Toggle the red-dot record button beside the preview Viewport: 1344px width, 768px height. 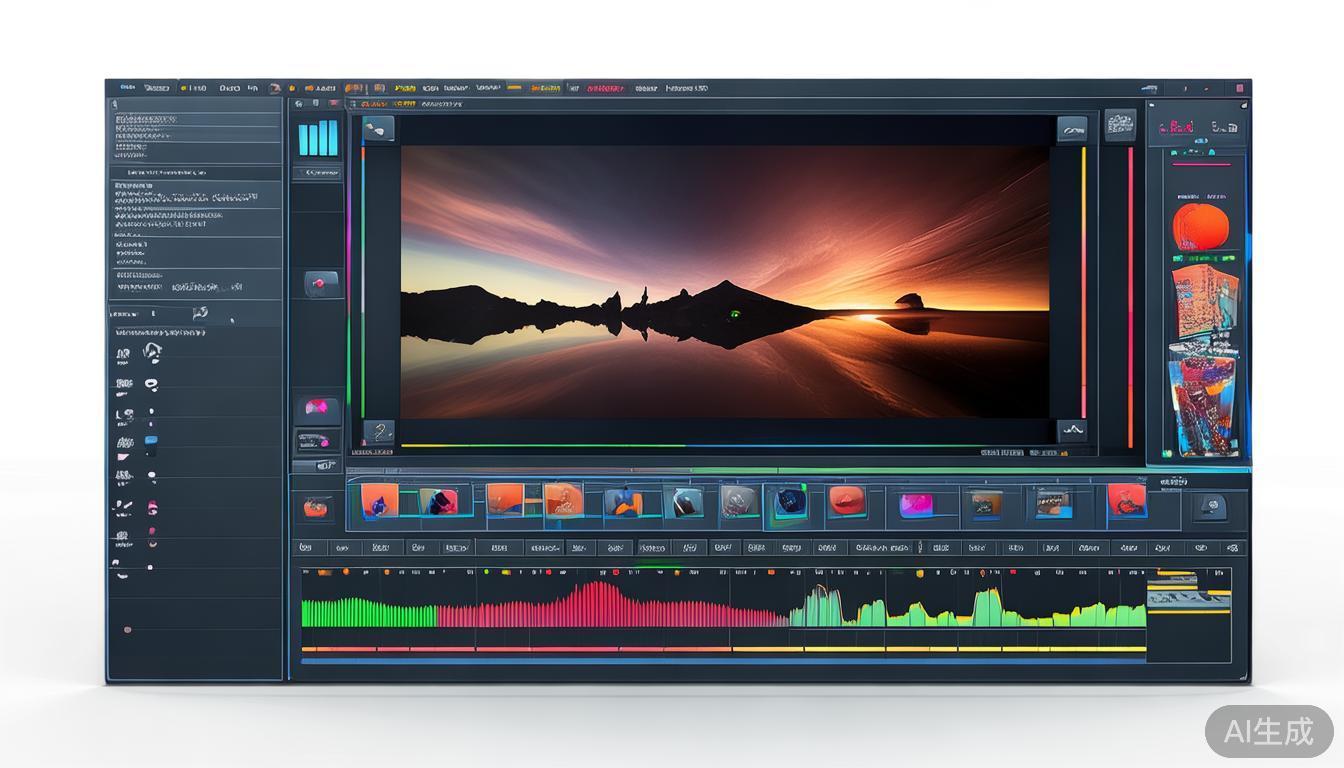click(320, 284)
